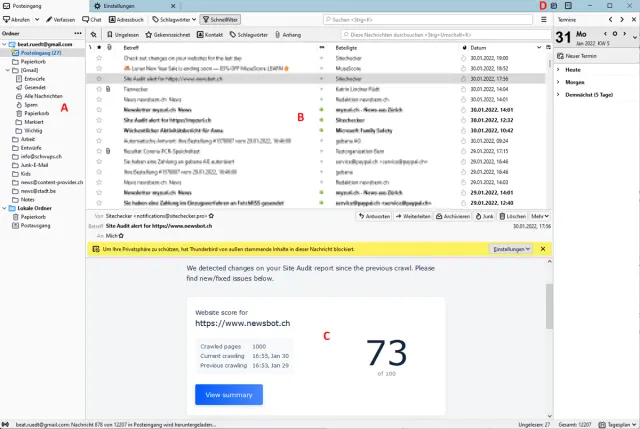
Task: Open the Mehr dropdown in message header
Action: 540,216
